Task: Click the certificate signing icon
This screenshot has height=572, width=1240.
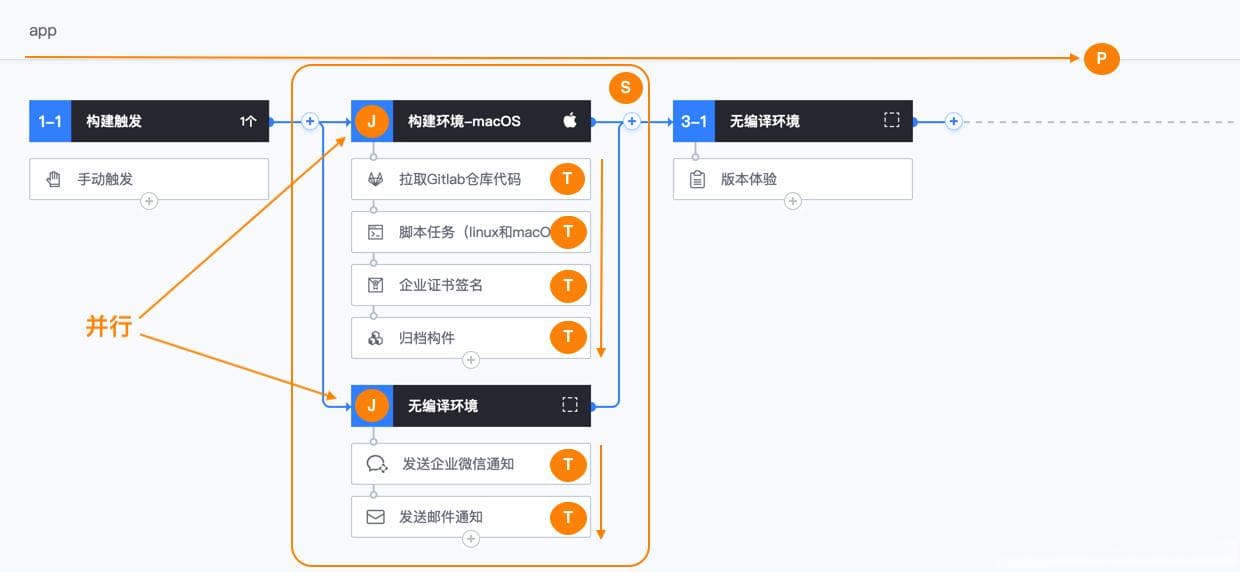Action: 376,285
